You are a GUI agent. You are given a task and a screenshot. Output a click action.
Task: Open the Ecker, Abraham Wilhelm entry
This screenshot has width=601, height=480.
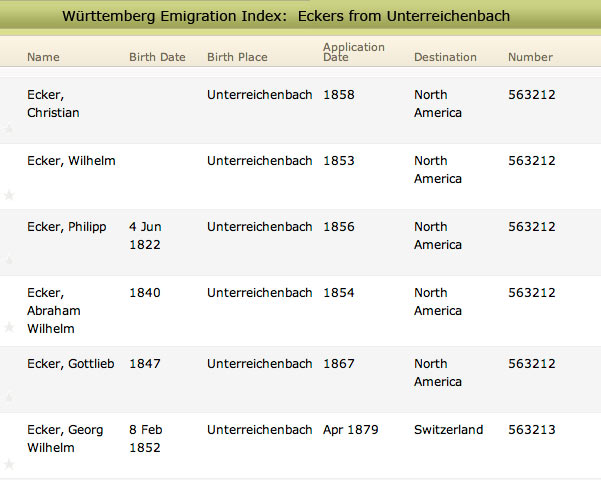(x=54, y=311)
